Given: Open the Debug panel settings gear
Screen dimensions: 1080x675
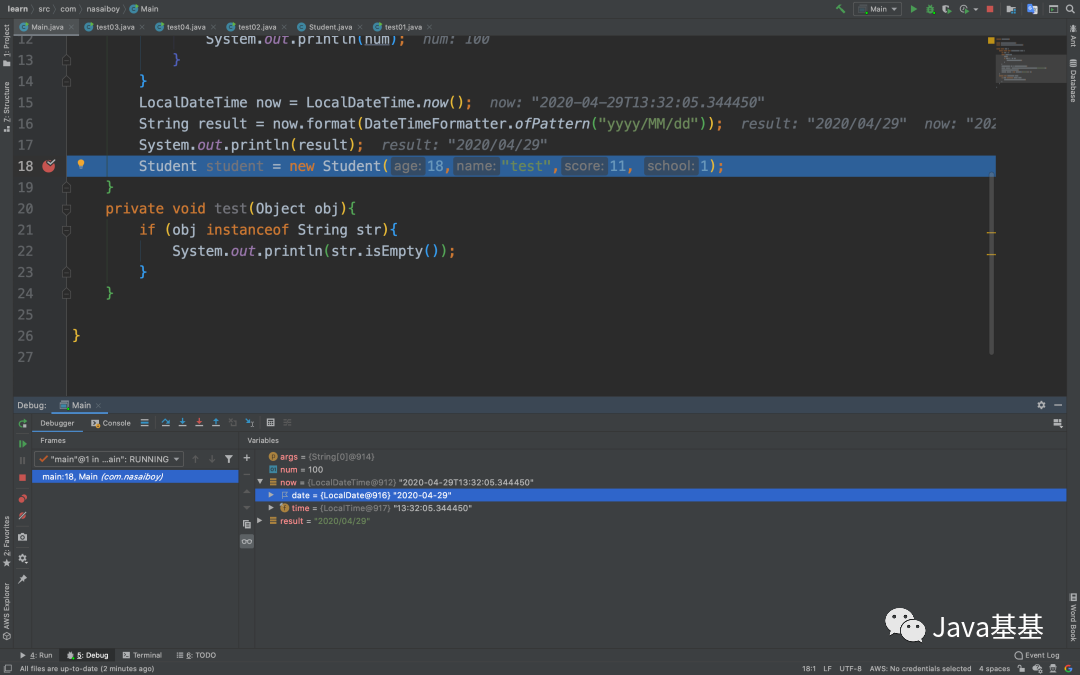Looking at the screenshot, I should coord(1041,405).
